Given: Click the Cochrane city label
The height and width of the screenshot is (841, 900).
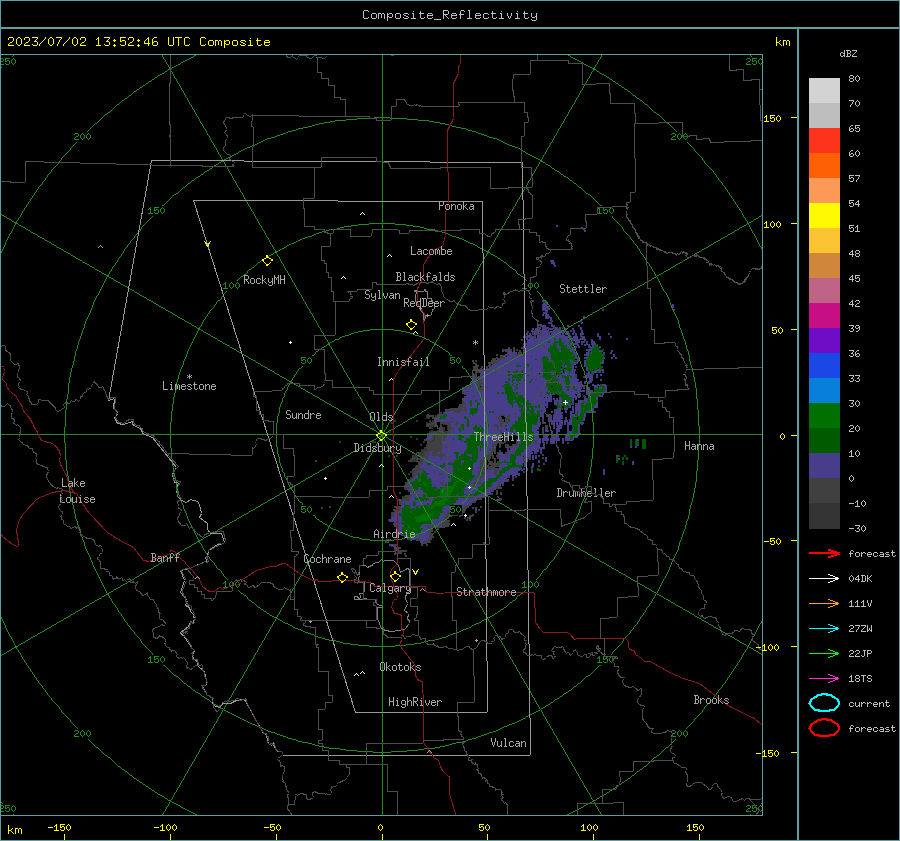Looking at the screenshot, I should coord(327,559).
